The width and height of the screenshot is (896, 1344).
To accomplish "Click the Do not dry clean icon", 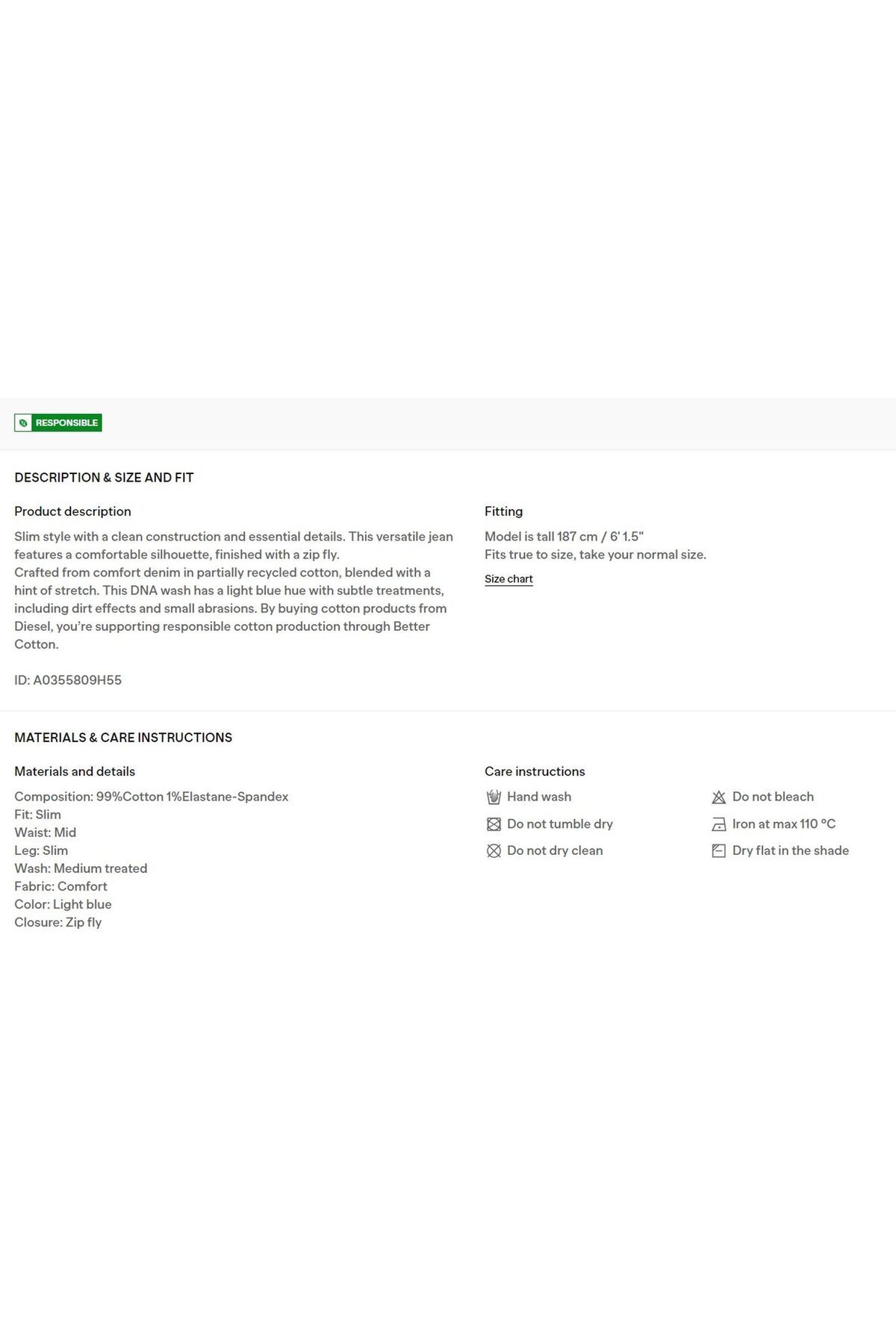I will (494, 851).
